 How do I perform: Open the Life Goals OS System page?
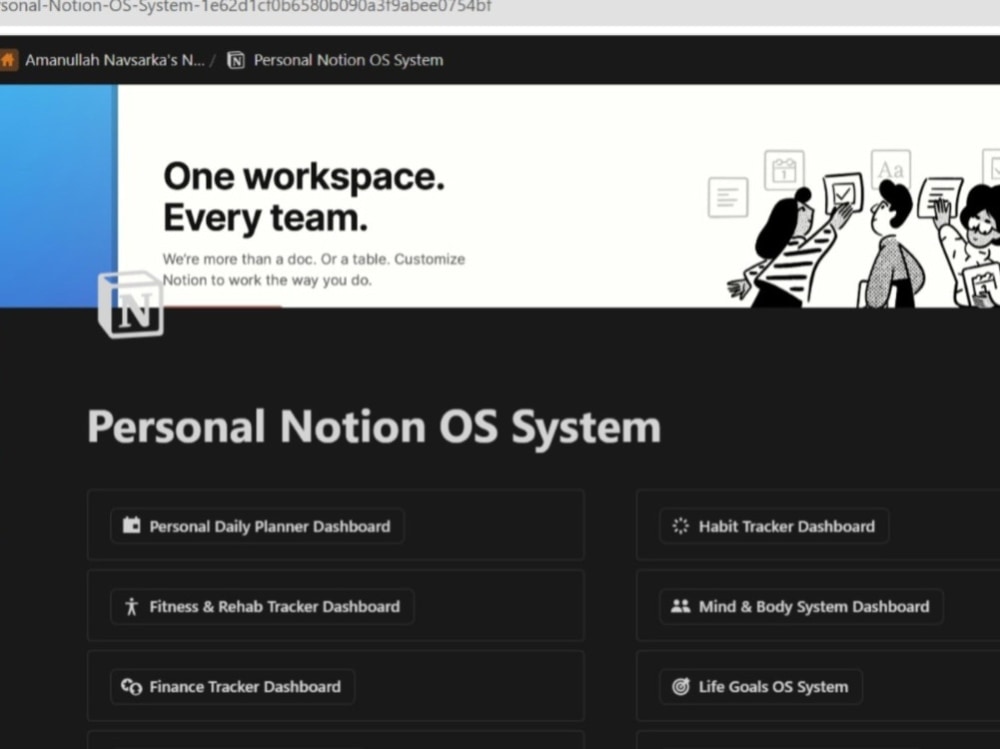(773, 687)
